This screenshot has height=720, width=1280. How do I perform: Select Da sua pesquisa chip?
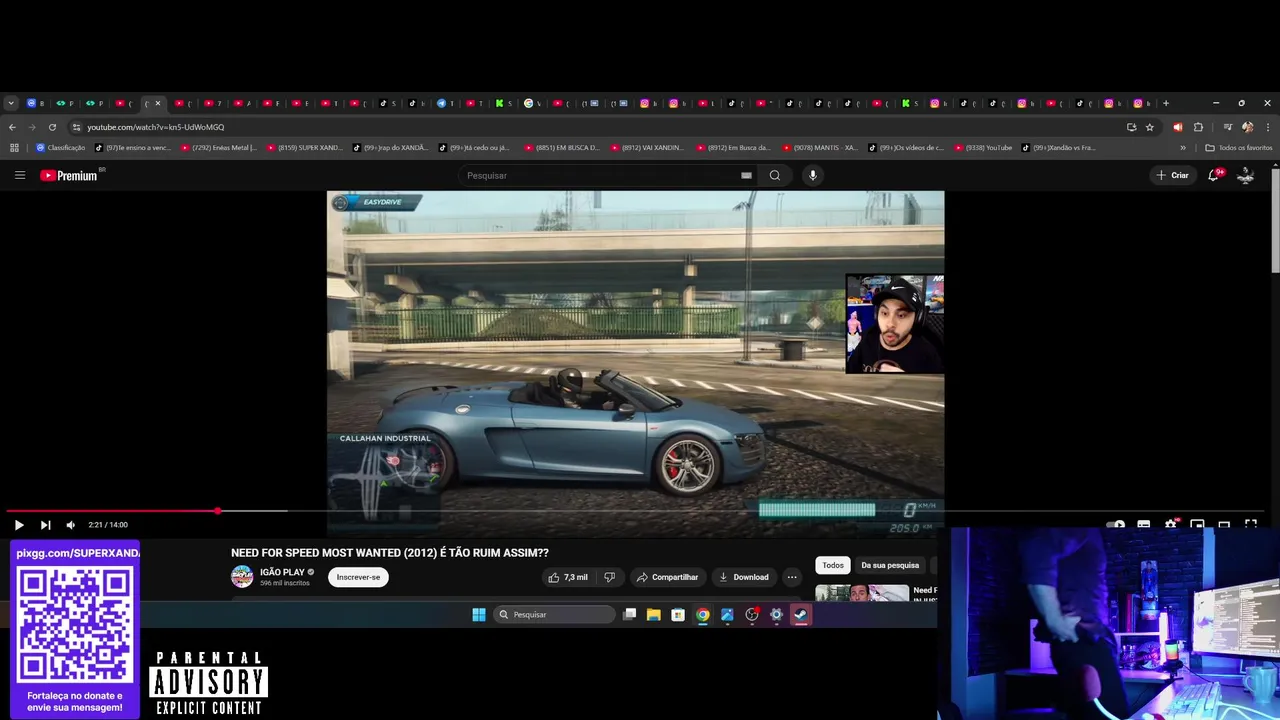point(890,565)
